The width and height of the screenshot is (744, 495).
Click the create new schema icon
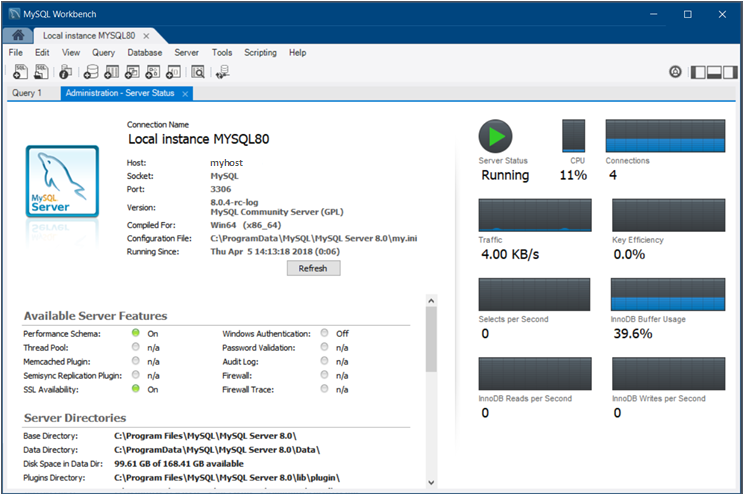click(91, 72)
